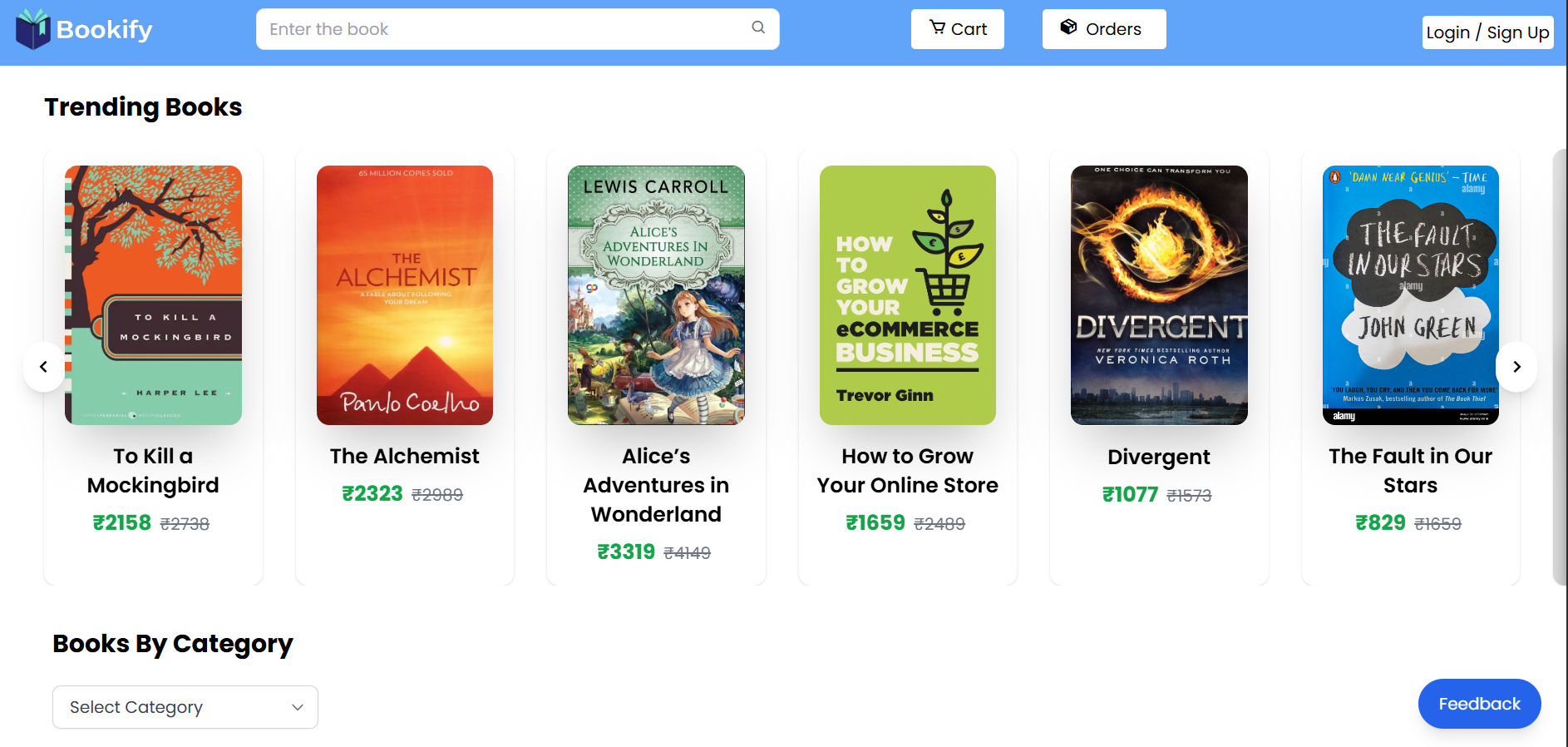Open Alice's Adventures in Wonderland cover
The image size is (1568, 747).
(656, 295)
